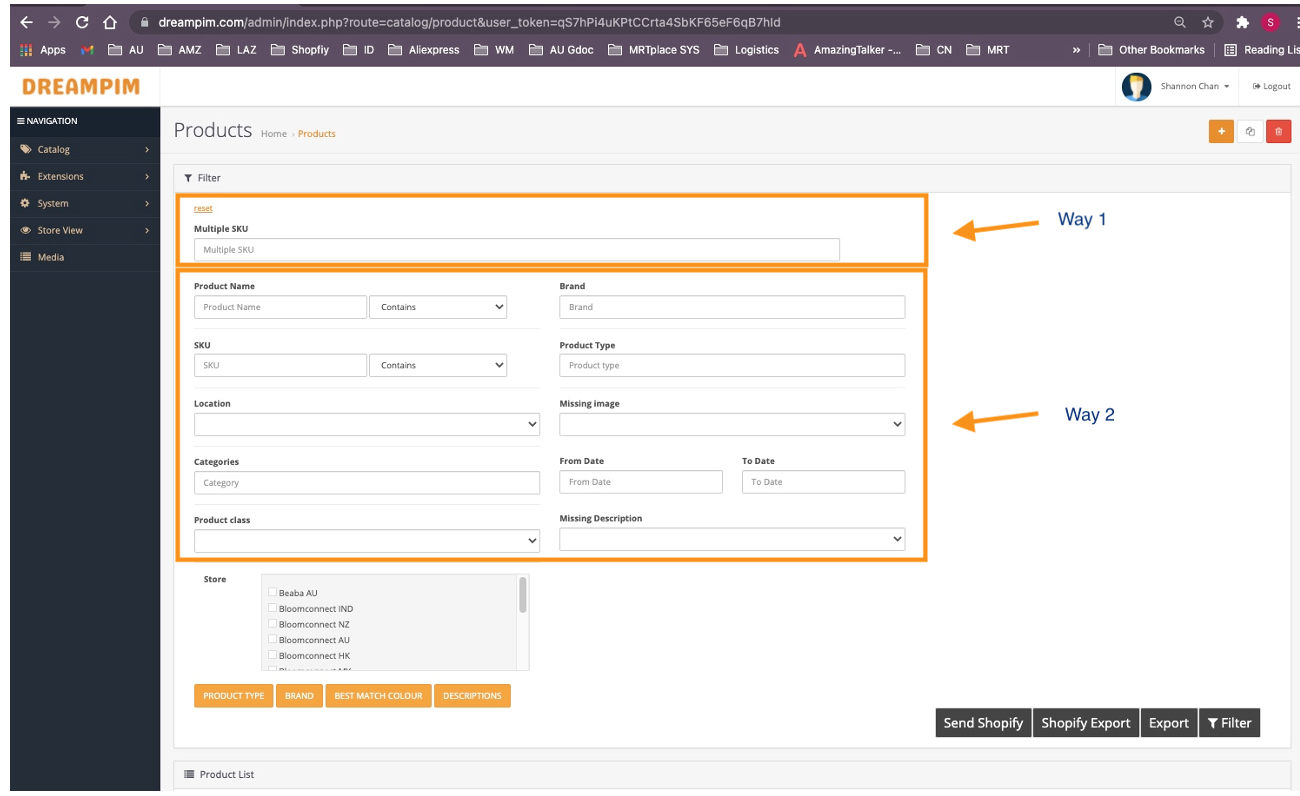Click the Send Shopify button
Viewport: 1300px width, 796px height.
click(983, 723)
